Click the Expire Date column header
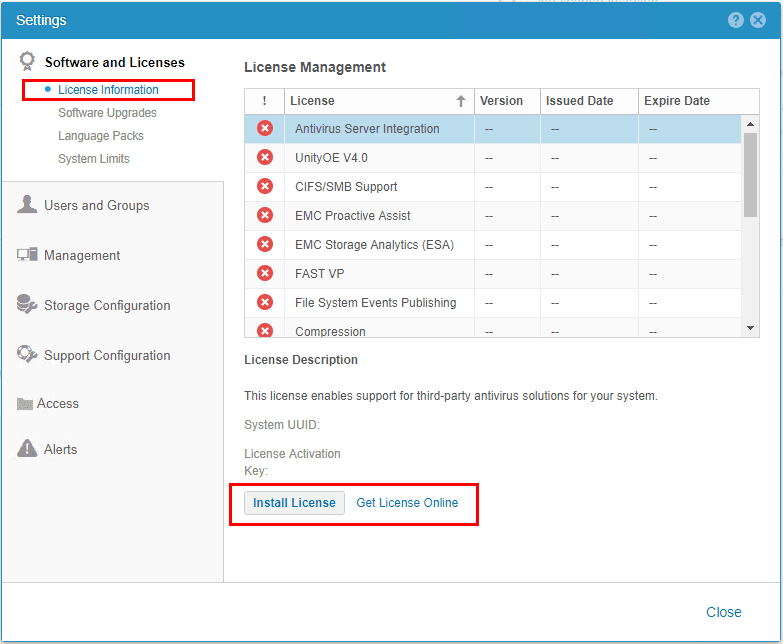This screenshot has width=783, height=644. [677, 101]
